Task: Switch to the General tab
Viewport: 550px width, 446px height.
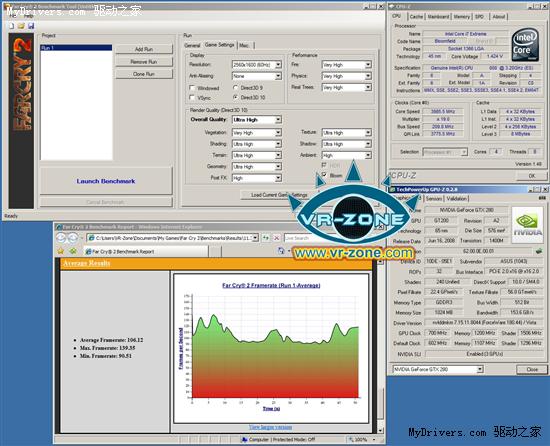Action: pyautogui.click(x=192, y=46)
